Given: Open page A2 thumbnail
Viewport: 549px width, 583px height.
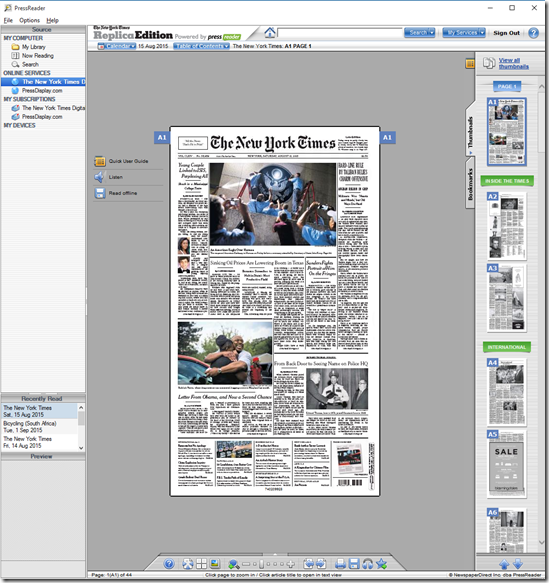Looking at the screenshot, I should pyautogui.click(x=507, y=226).
